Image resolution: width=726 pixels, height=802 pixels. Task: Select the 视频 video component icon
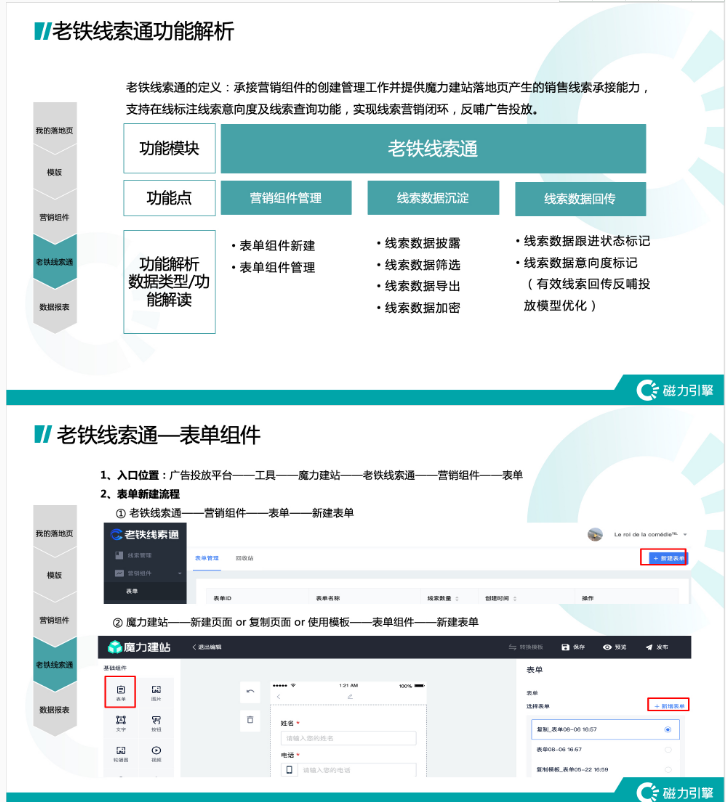[156, 751]
